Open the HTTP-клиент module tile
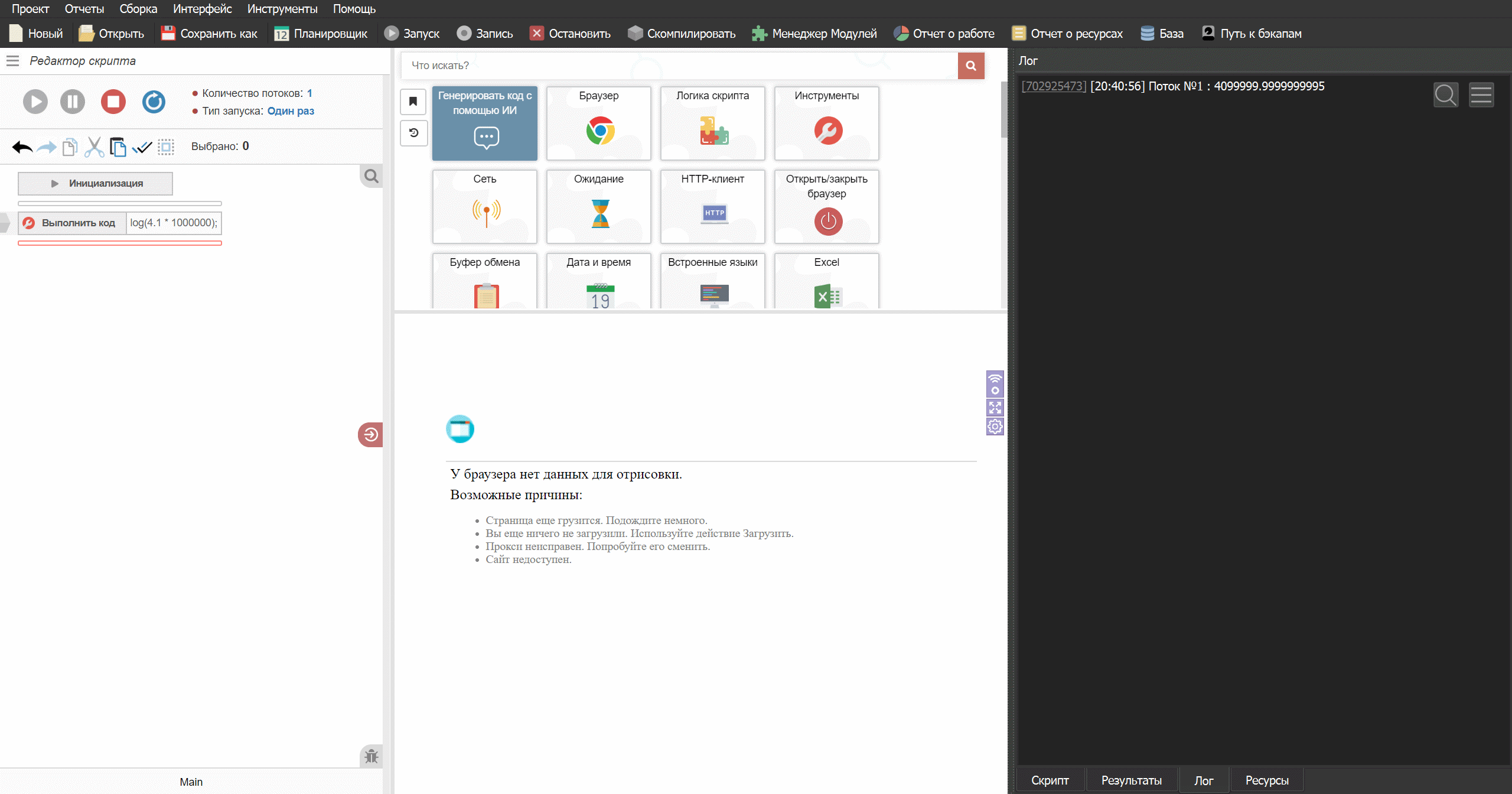Viewport: 1512px width, 794px height. coord(712,206)
